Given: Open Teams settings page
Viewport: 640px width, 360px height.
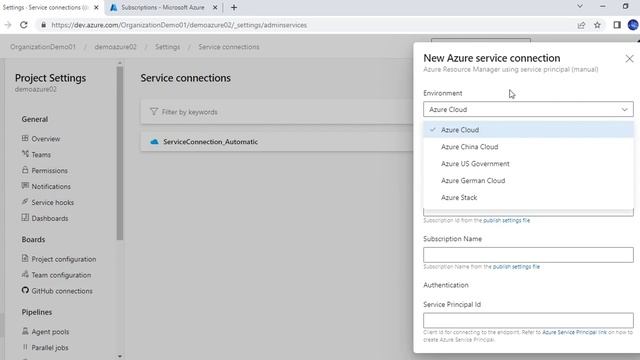Looking at the screenshot, I should point(41,155).
